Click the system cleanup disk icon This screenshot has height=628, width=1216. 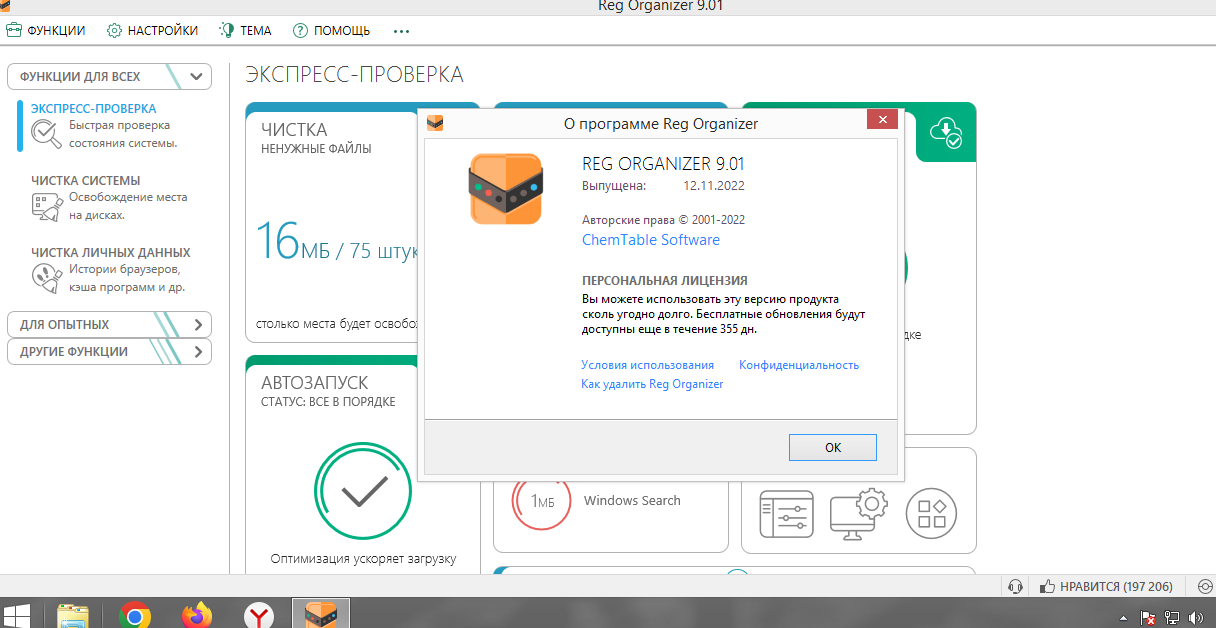coord(46,206)
